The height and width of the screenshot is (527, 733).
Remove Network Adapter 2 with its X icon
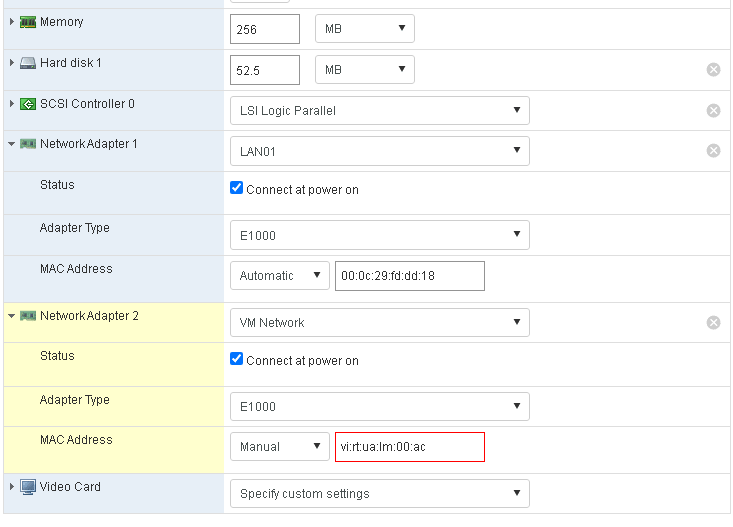click(x=713, y=323)
